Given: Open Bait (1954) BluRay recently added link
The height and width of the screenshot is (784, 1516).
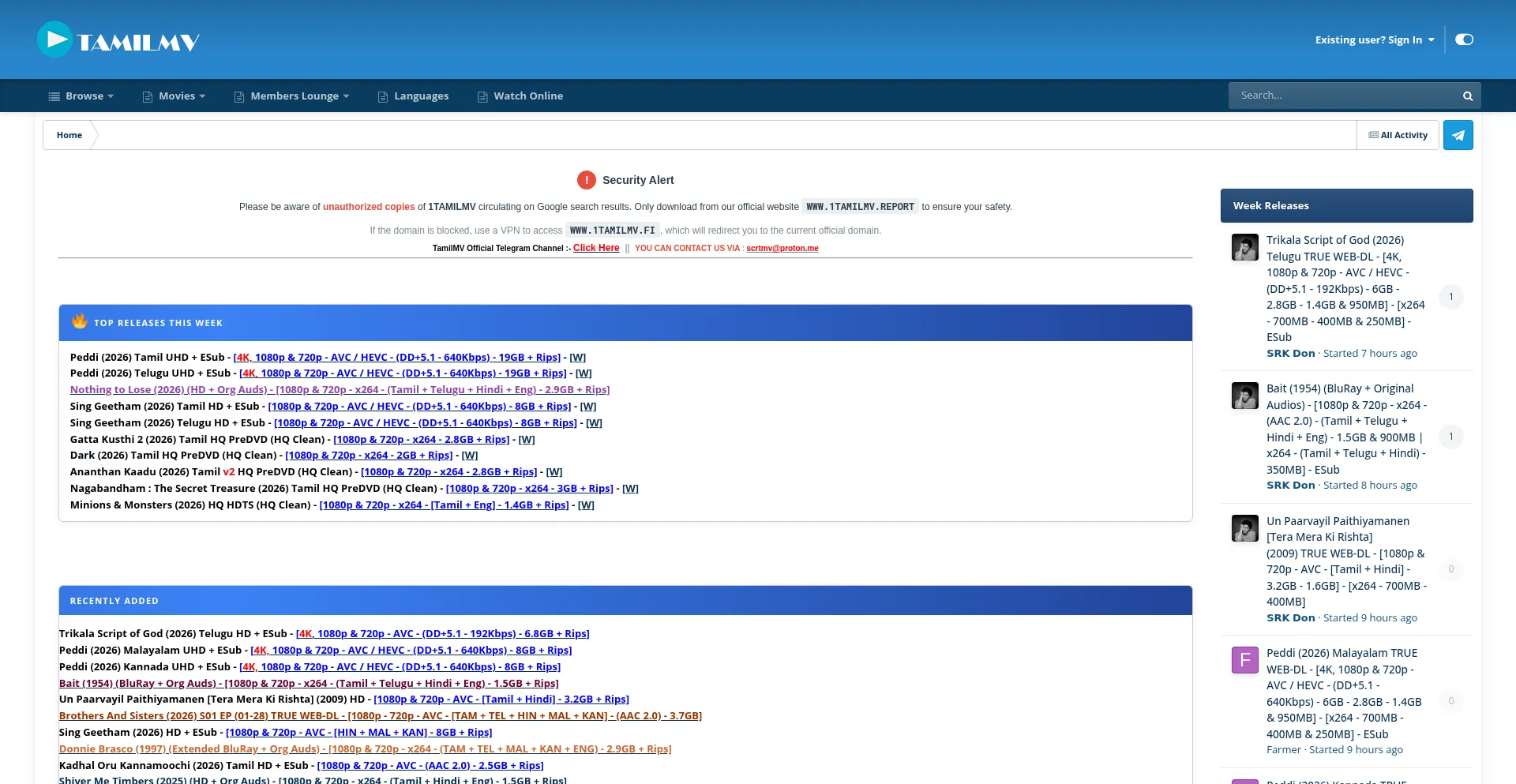Looking at the screenshot, I should click(x=309, y=683).
